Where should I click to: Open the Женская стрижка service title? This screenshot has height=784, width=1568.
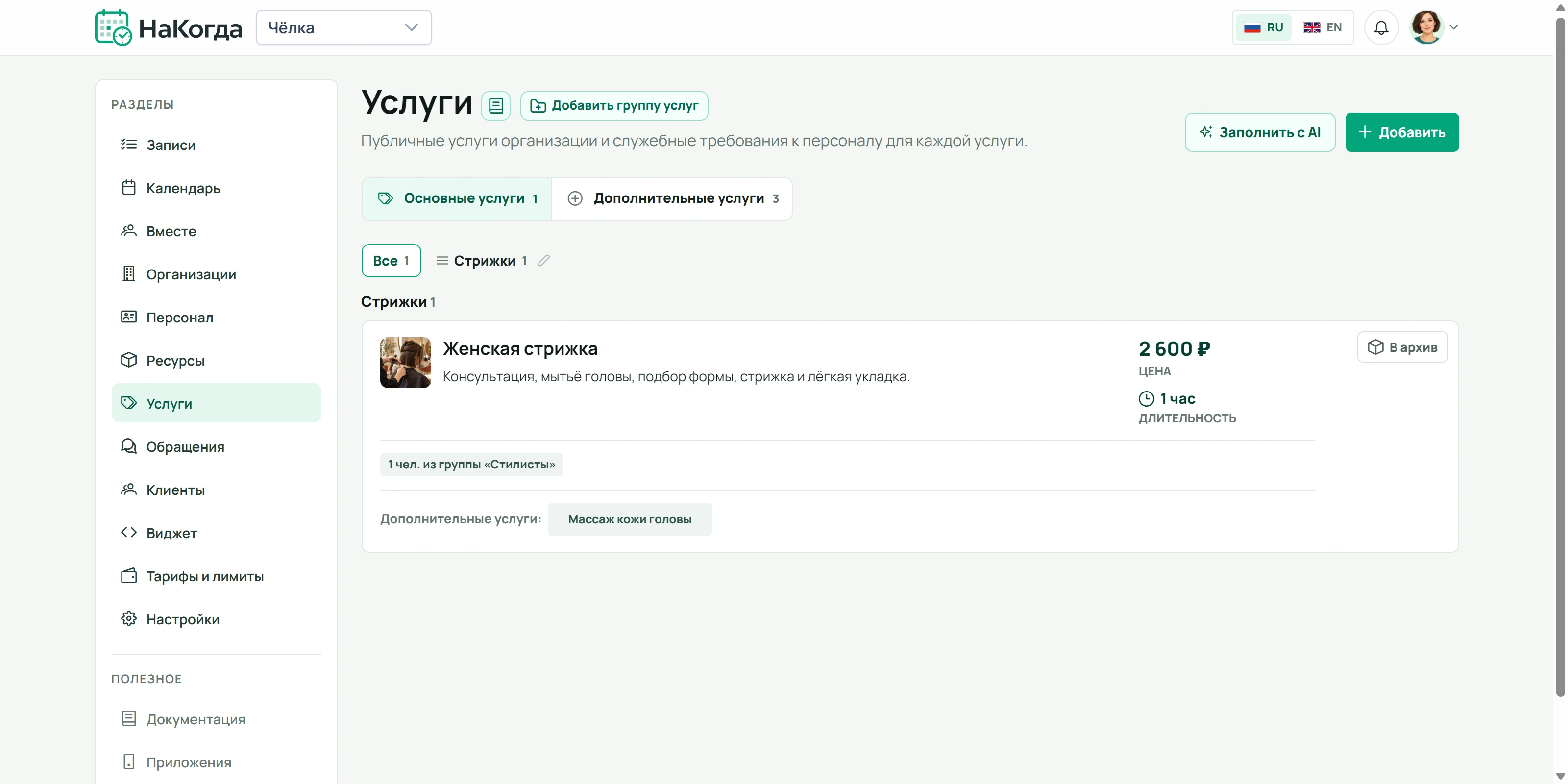tap(520, 349)
